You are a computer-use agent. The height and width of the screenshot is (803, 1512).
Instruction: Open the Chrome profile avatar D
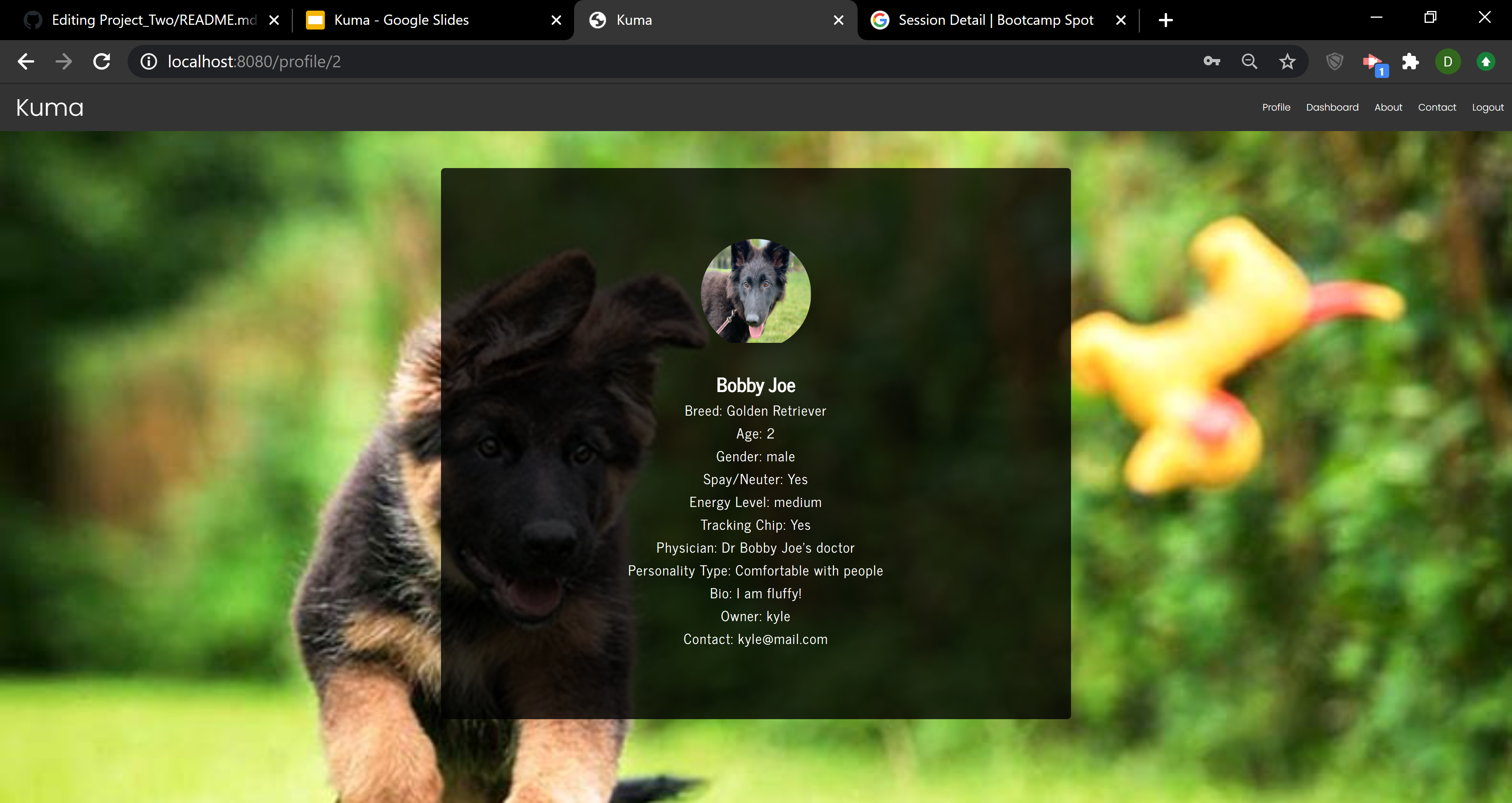tap(1448, 62)
